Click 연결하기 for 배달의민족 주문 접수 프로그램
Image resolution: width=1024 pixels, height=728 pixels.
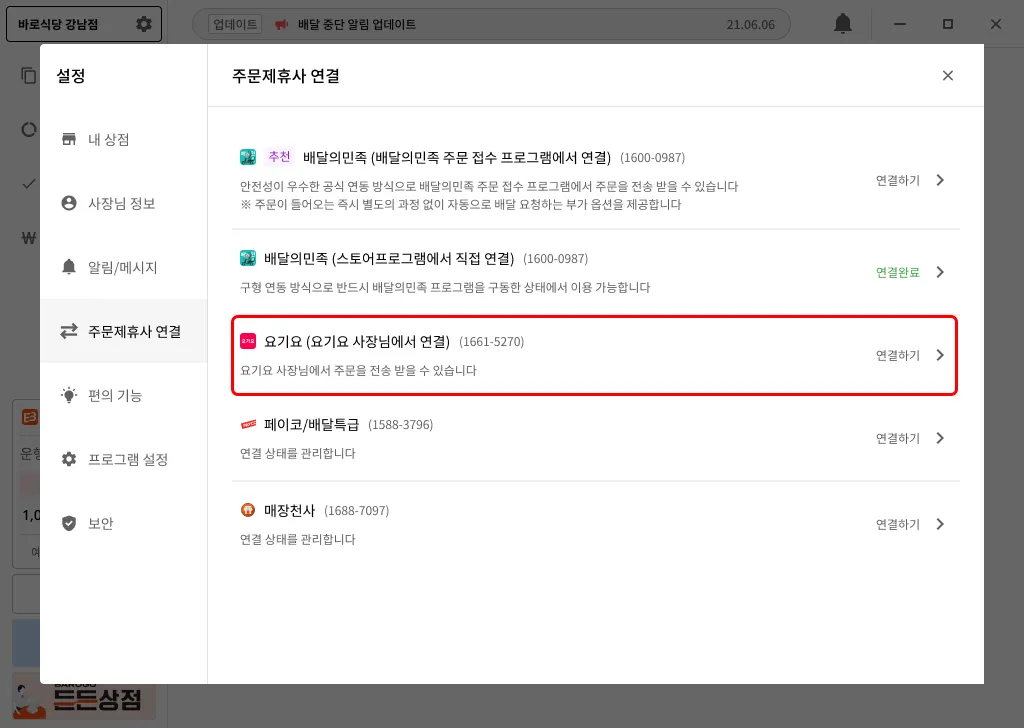tap(897, 180)
